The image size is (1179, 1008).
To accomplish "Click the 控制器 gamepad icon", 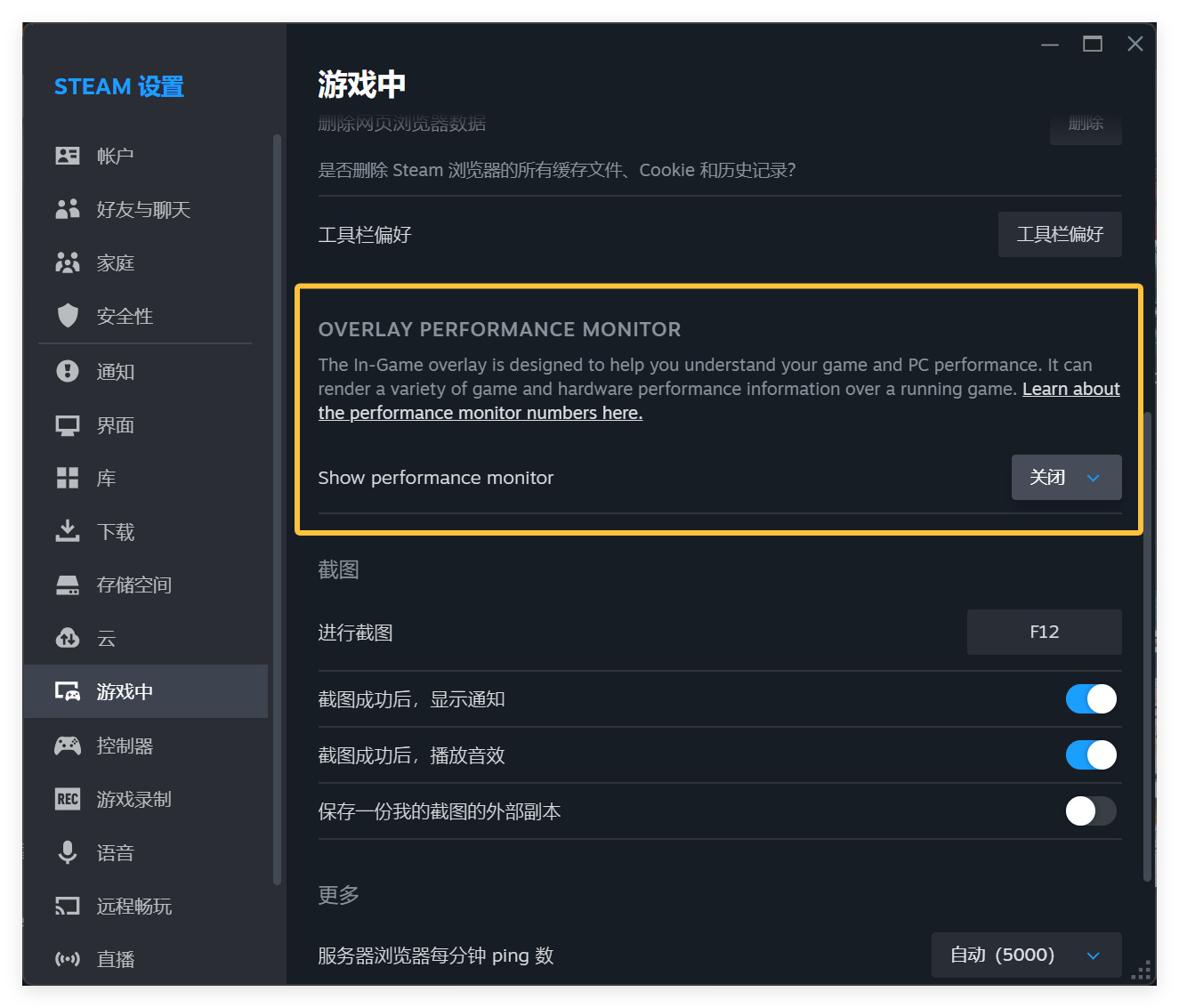I will click(x=68, y=746).
